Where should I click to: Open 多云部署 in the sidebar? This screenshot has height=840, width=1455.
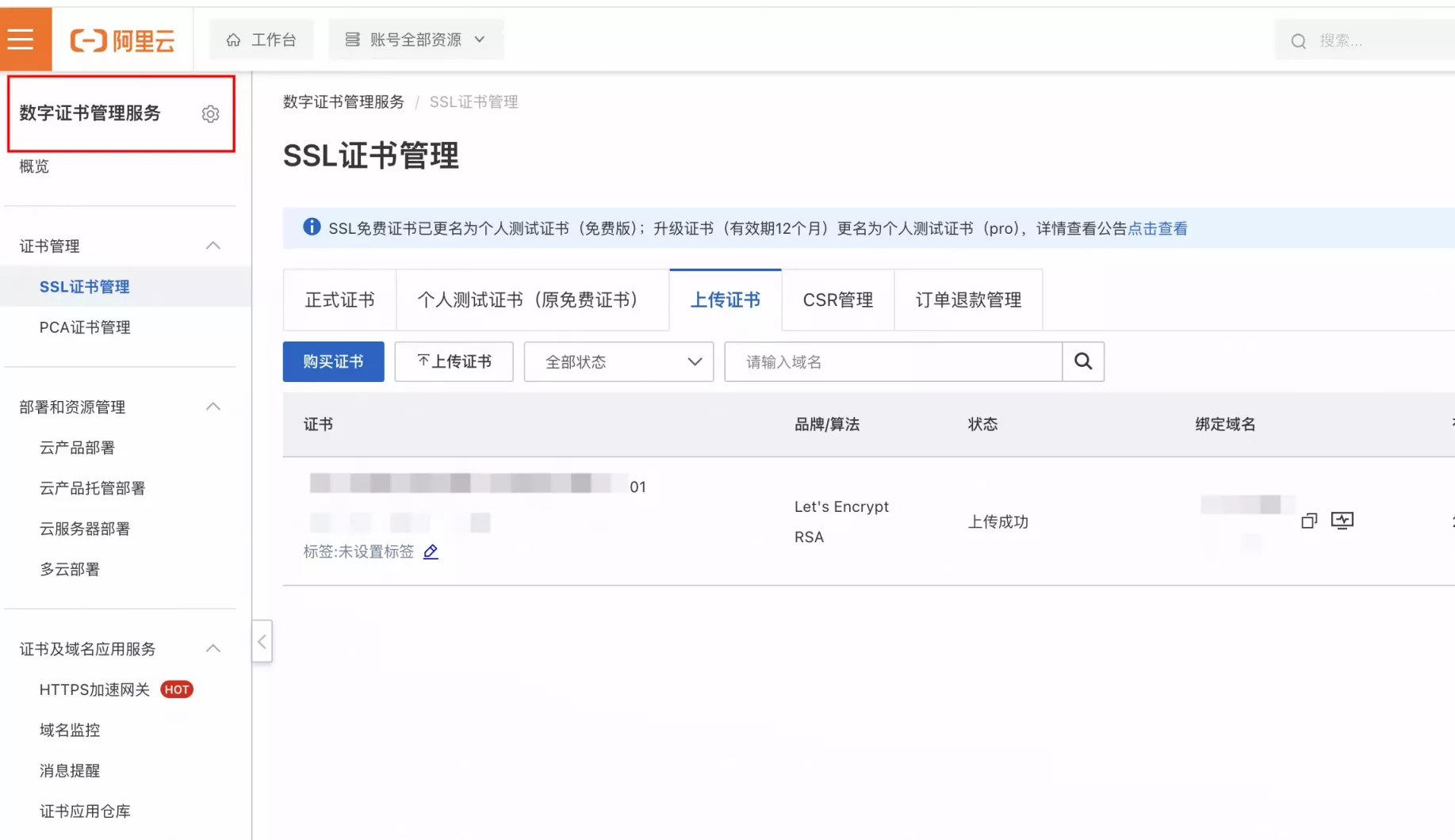pyautogui.click(x=70, y=569)
